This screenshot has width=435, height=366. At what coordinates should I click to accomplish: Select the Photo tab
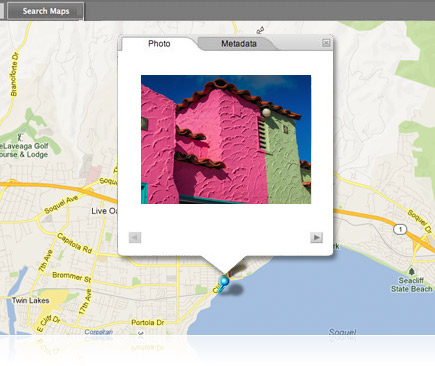tap(159, 44)
